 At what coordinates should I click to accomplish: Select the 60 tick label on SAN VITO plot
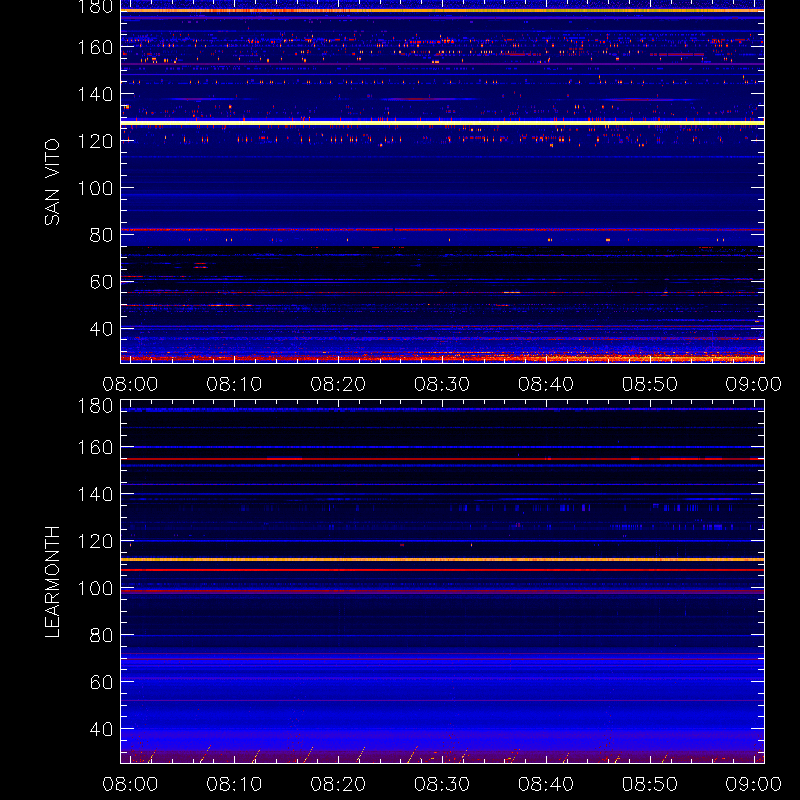101,282
